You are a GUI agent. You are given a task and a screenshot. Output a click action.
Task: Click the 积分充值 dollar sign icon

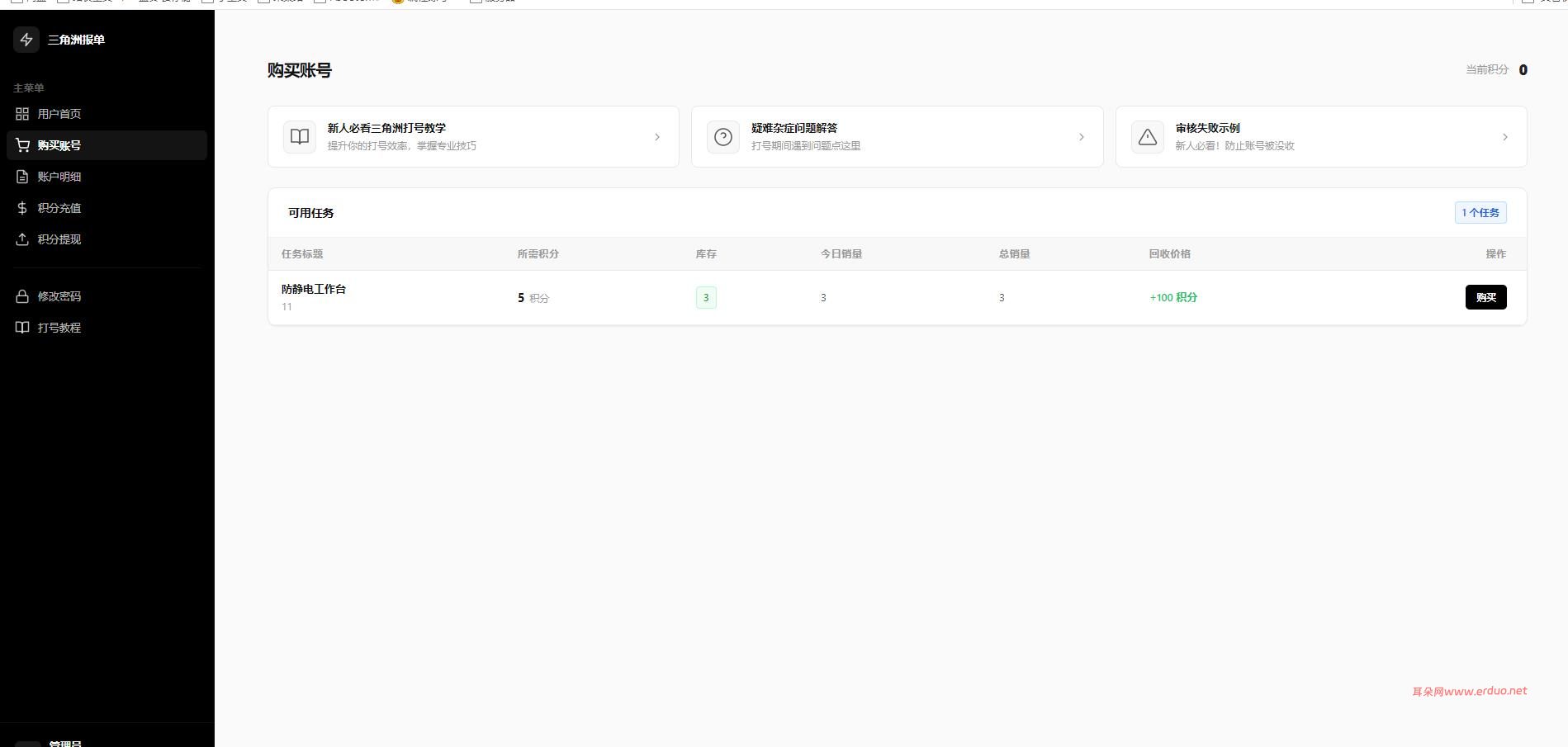coord(22,208)
